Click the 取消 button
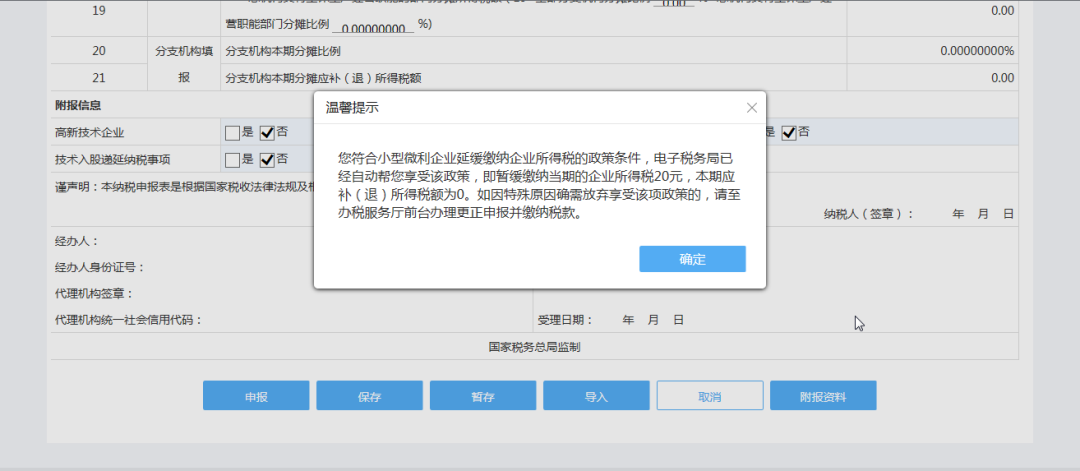The height and width of the screenshot is (471, 1080). click(709, 396)
